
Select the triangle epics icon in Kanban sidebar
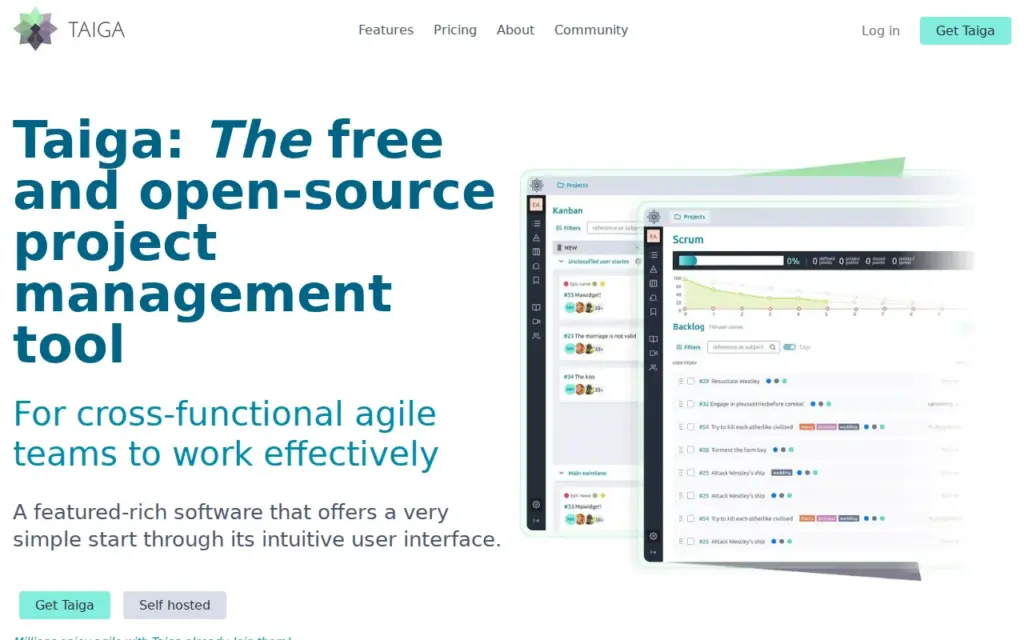536,238
